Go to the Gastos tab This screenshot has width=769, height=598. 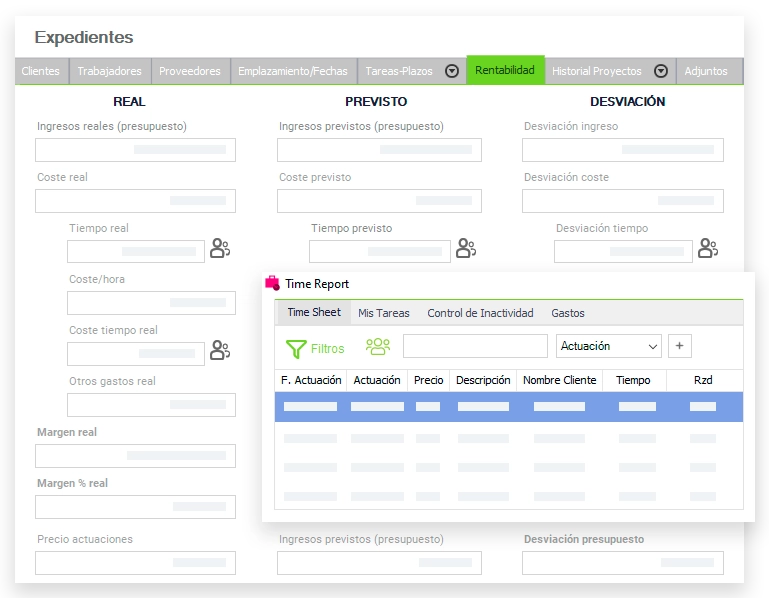coord(568,313)
